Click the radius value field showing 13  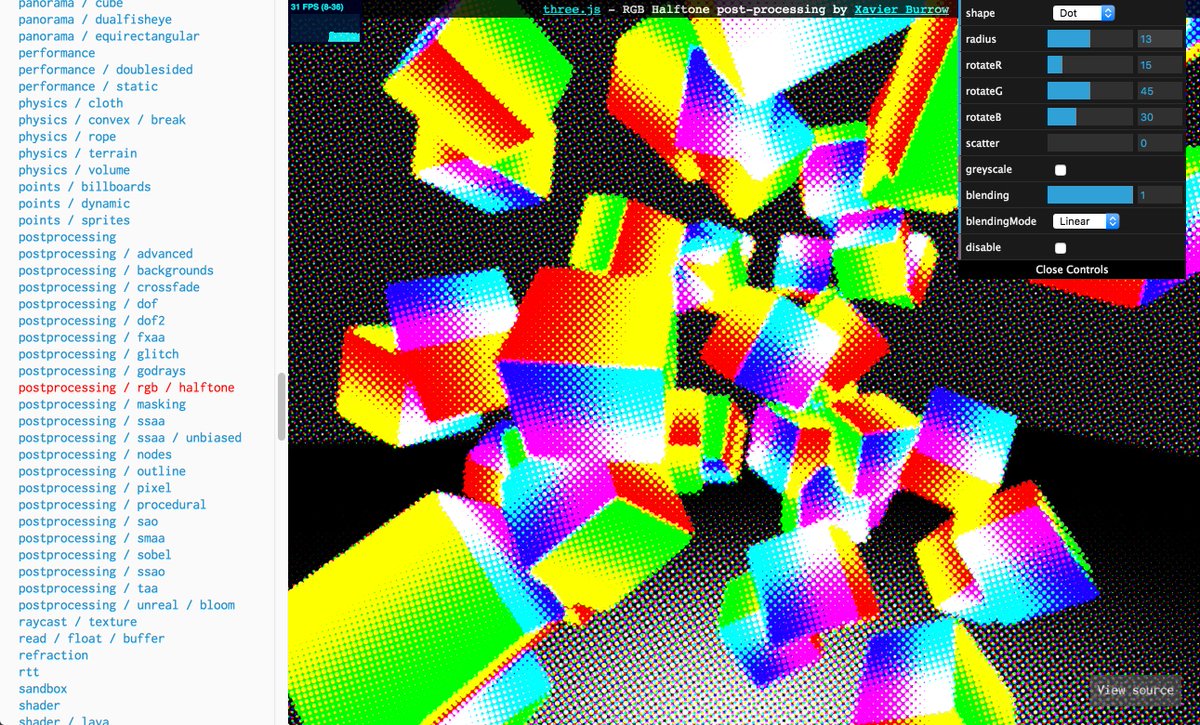pos(1158,39)
